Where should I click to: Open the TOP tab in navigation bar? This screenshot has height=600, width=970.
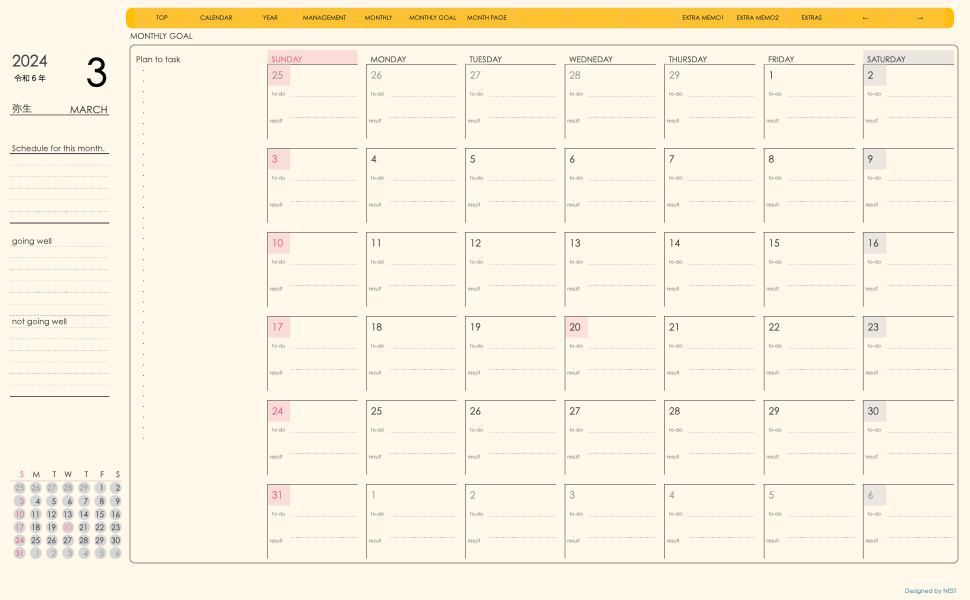coord(162,18)
